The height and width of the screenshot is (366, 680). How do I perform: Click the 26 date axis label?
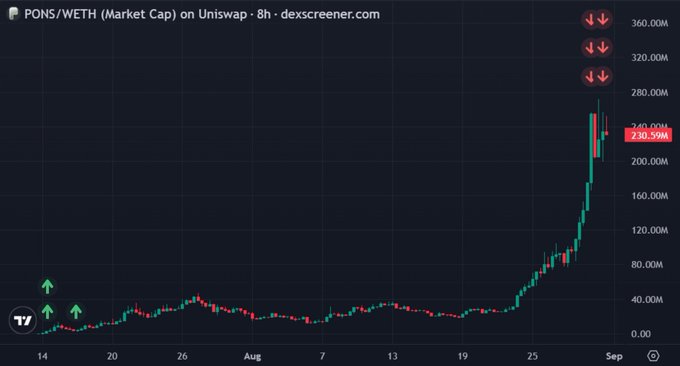(x=182, y=356)
